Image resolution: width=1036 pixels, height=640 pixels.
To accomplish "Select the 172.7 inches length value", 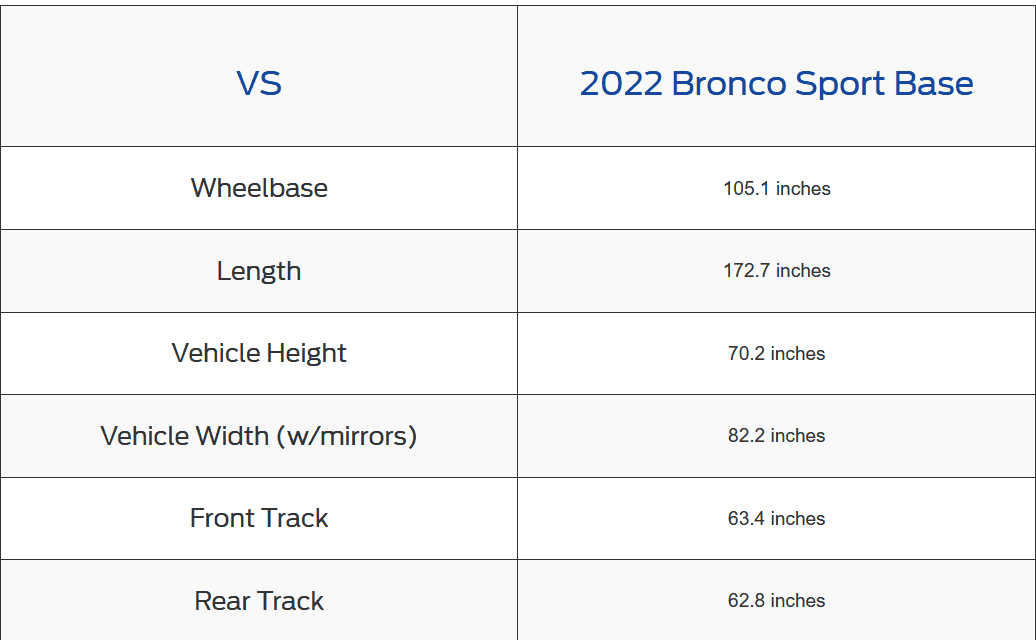I will 776,271.
